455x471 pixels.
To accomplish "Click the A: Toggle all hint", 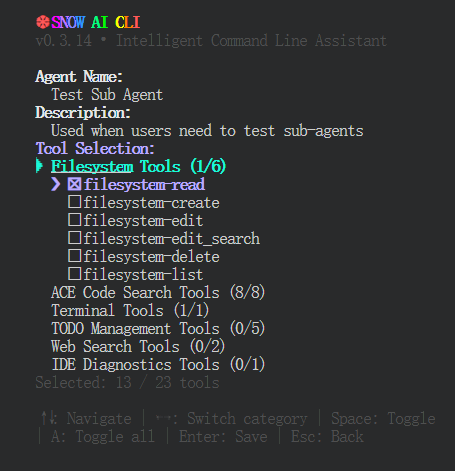I will [x=103, y=437].
